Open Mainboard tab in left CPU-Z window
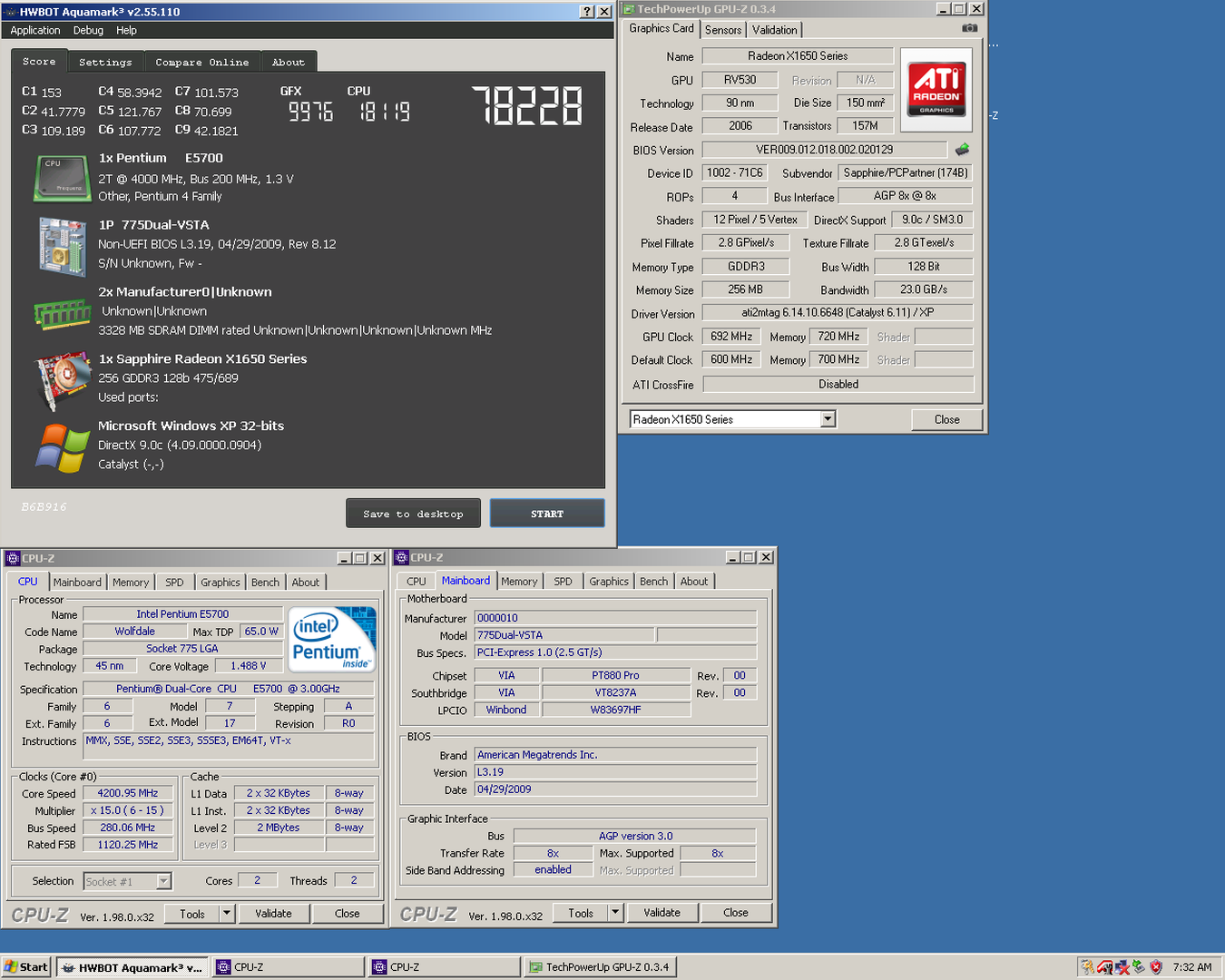The width and height of the screenshot is (1225, 980). coord(77,583)
